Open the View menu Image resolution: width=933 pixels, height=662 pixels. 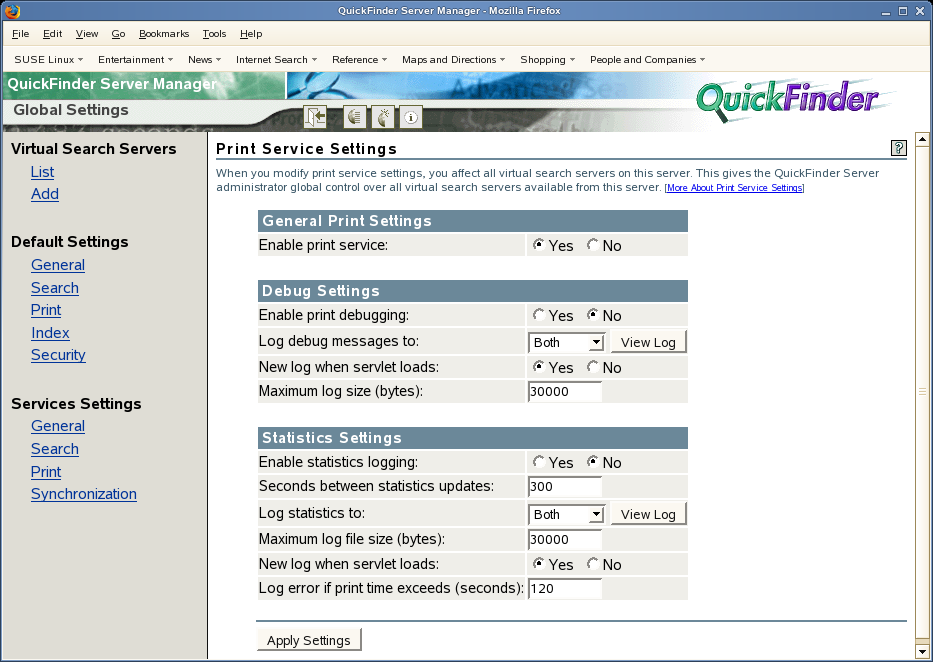[87, 34]
